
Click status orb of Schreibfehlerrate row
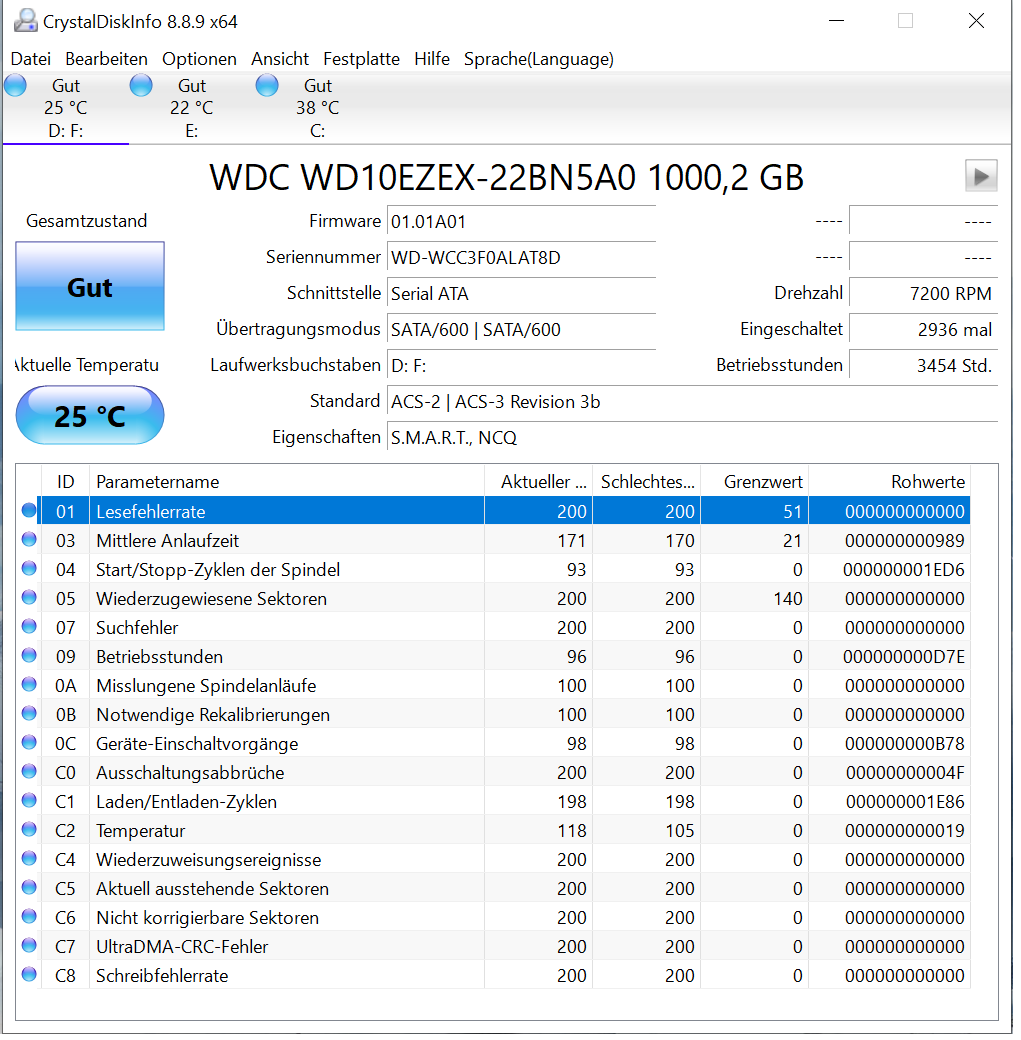29,974
